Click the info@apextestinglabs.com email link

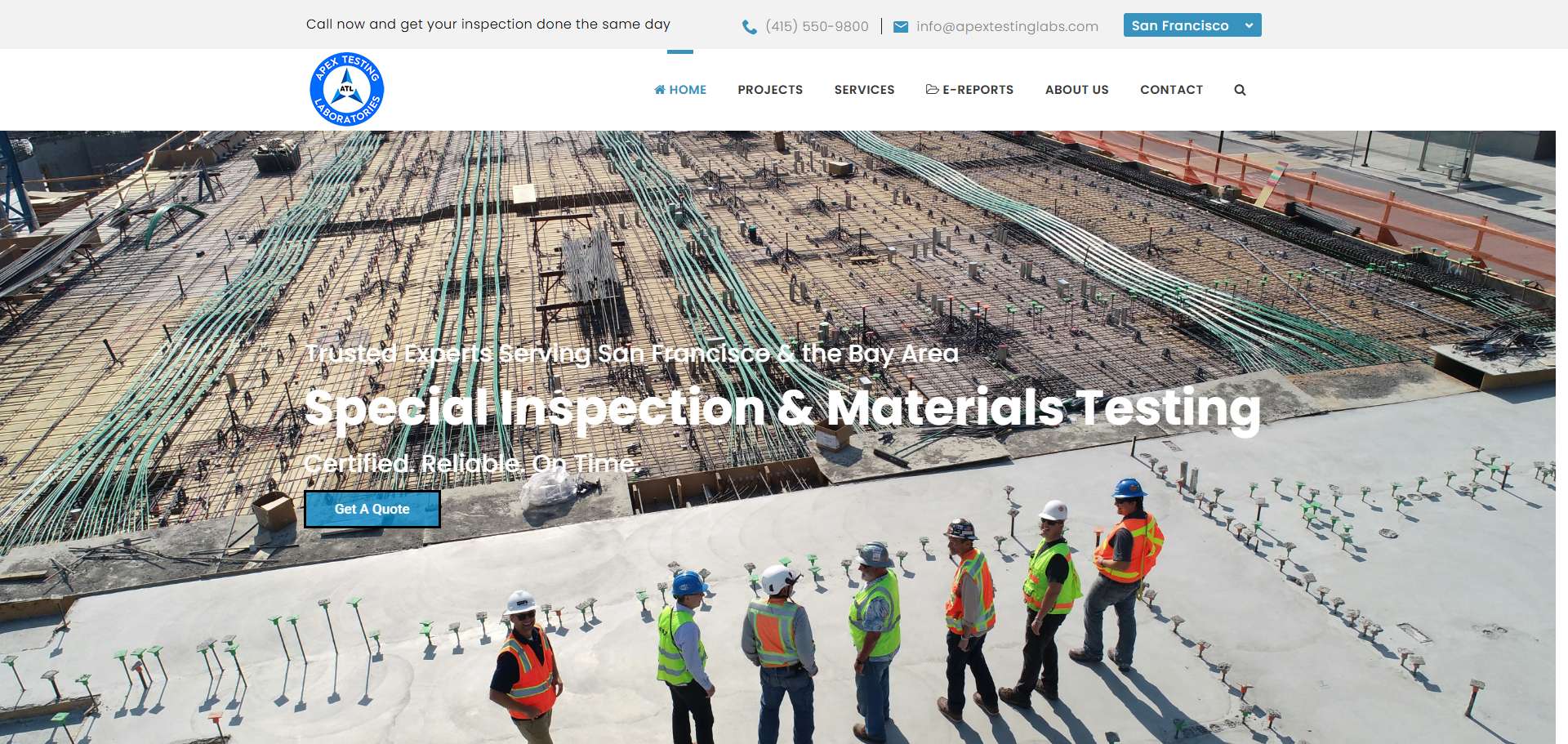click(1007, 26)
